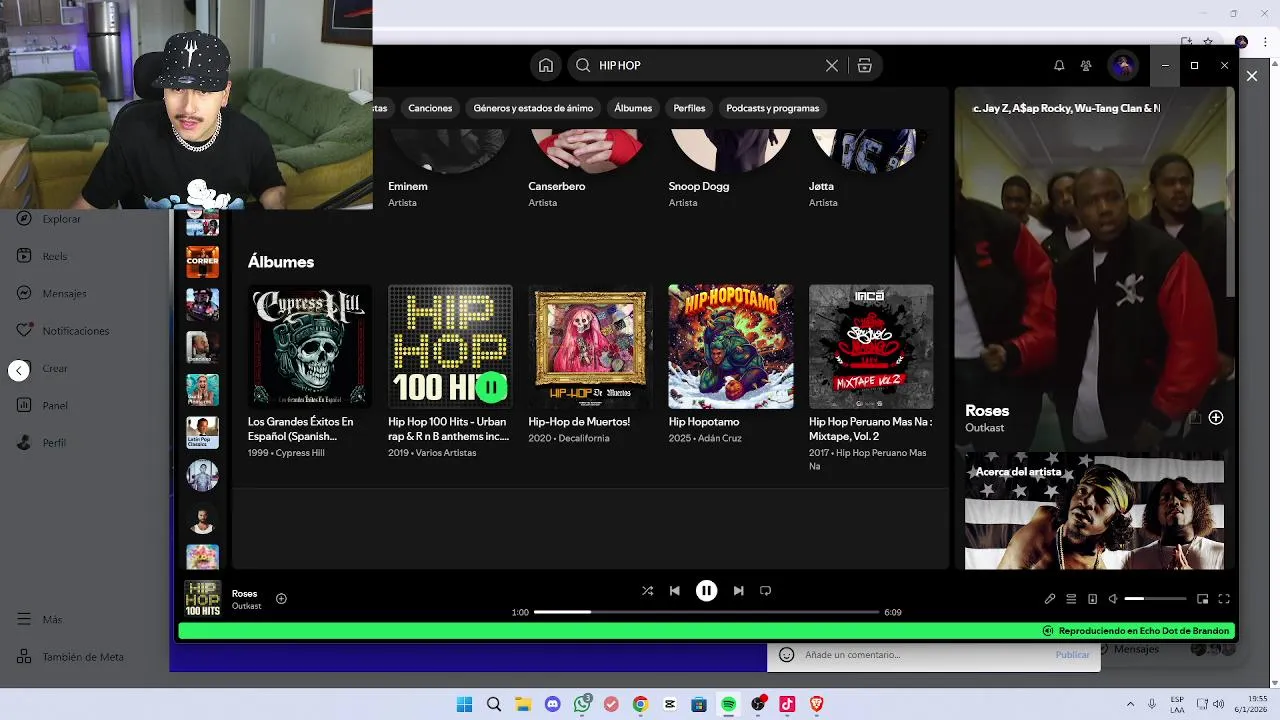Open the Canserbero artist result
This screenshot has width=1280, height=720.
coord(590,168)
